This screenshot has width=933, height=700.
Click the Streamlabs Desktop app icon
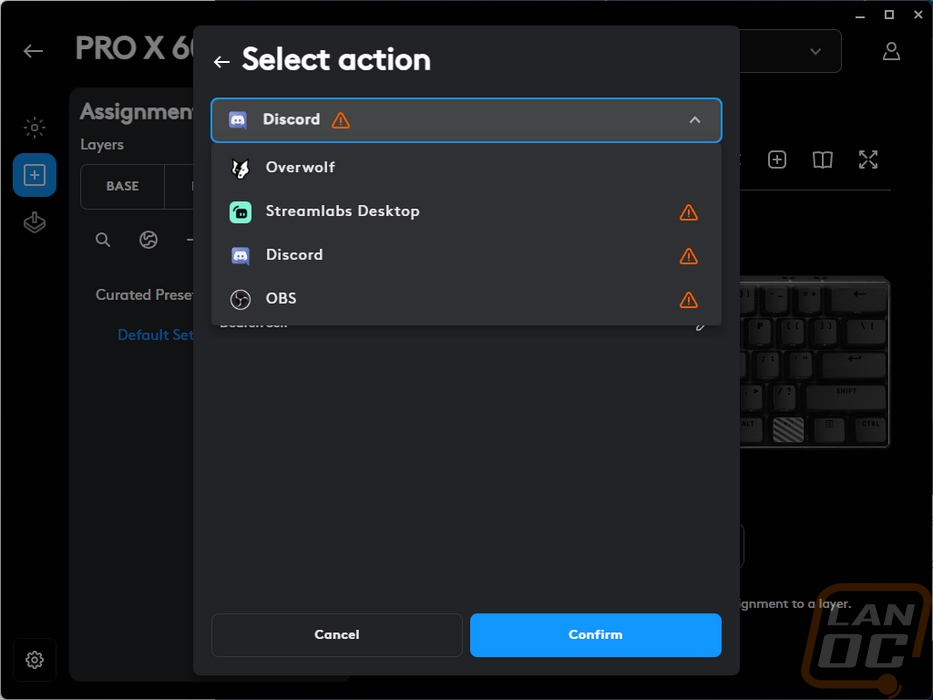[240, 212]
